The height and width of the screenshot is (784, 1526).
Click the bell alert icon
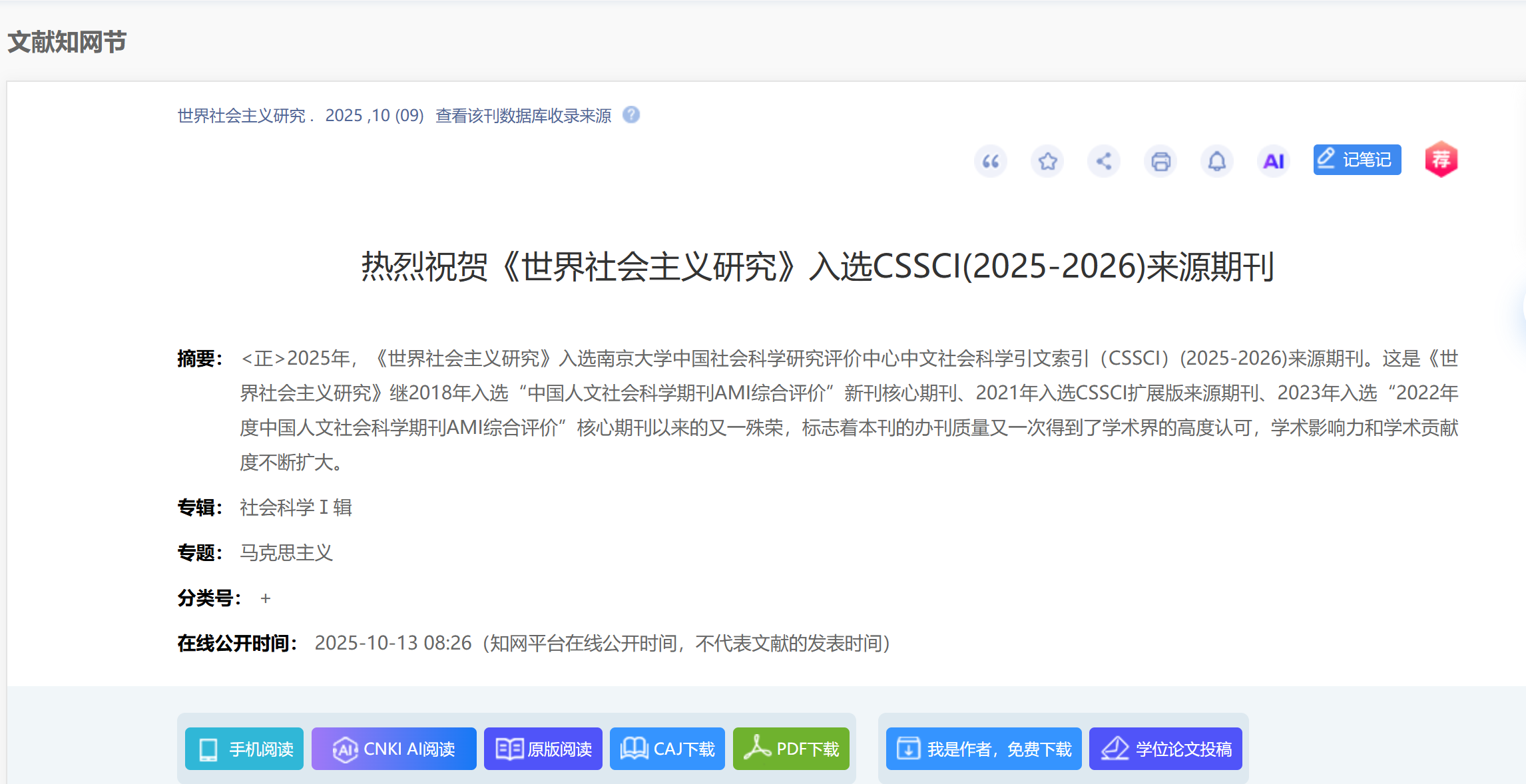click(1217, 161)
